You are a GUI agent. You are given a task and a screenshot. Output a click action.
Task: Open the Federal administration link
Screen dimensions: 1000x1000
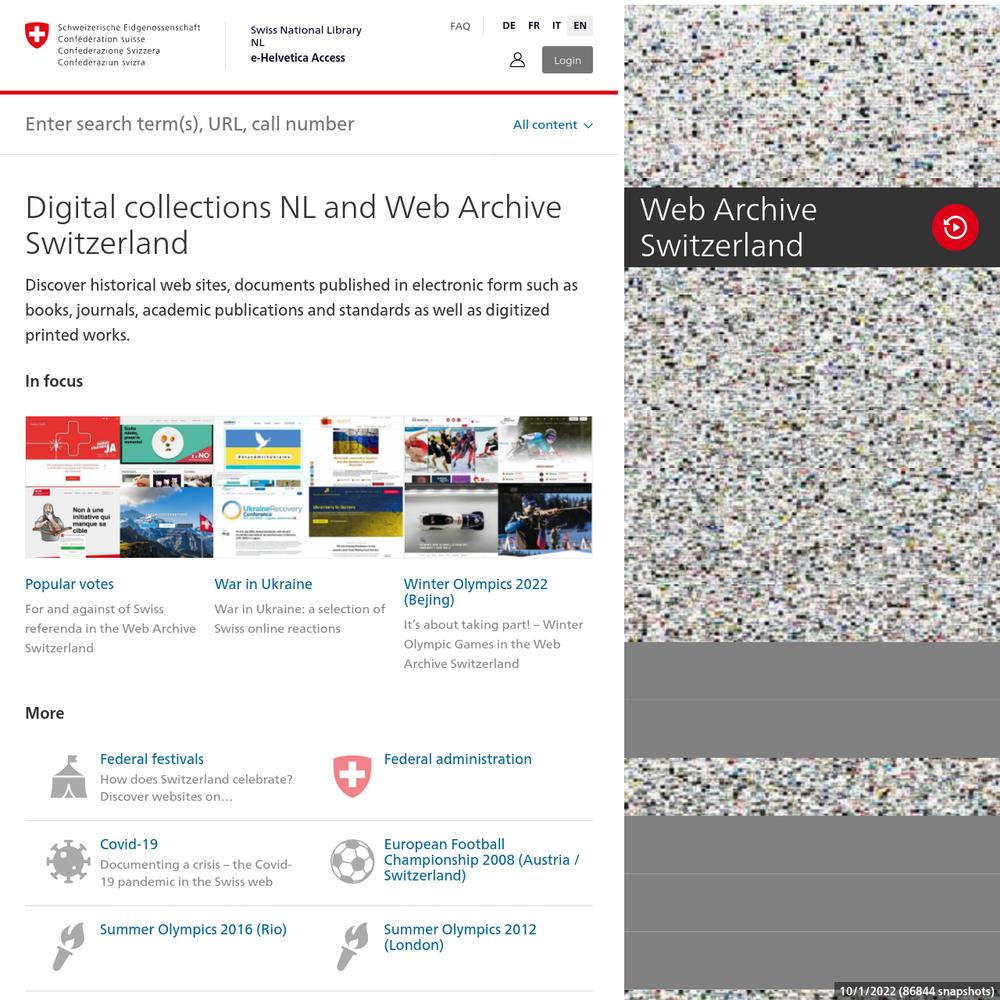[x=457, y=759]
